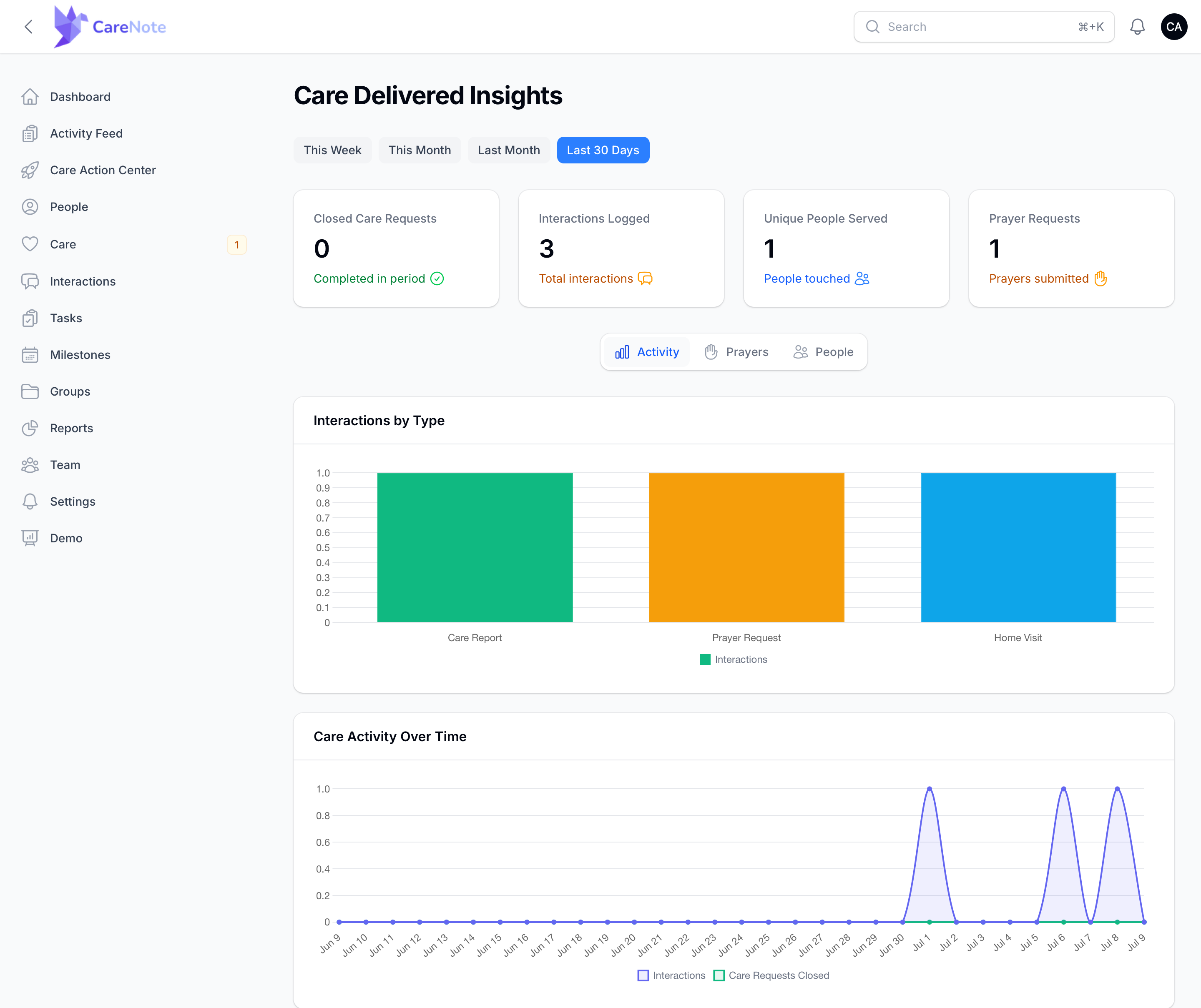This screenshot has width=1201, height=1008.
Task: Click the Search input field
Action: [984, 27]
